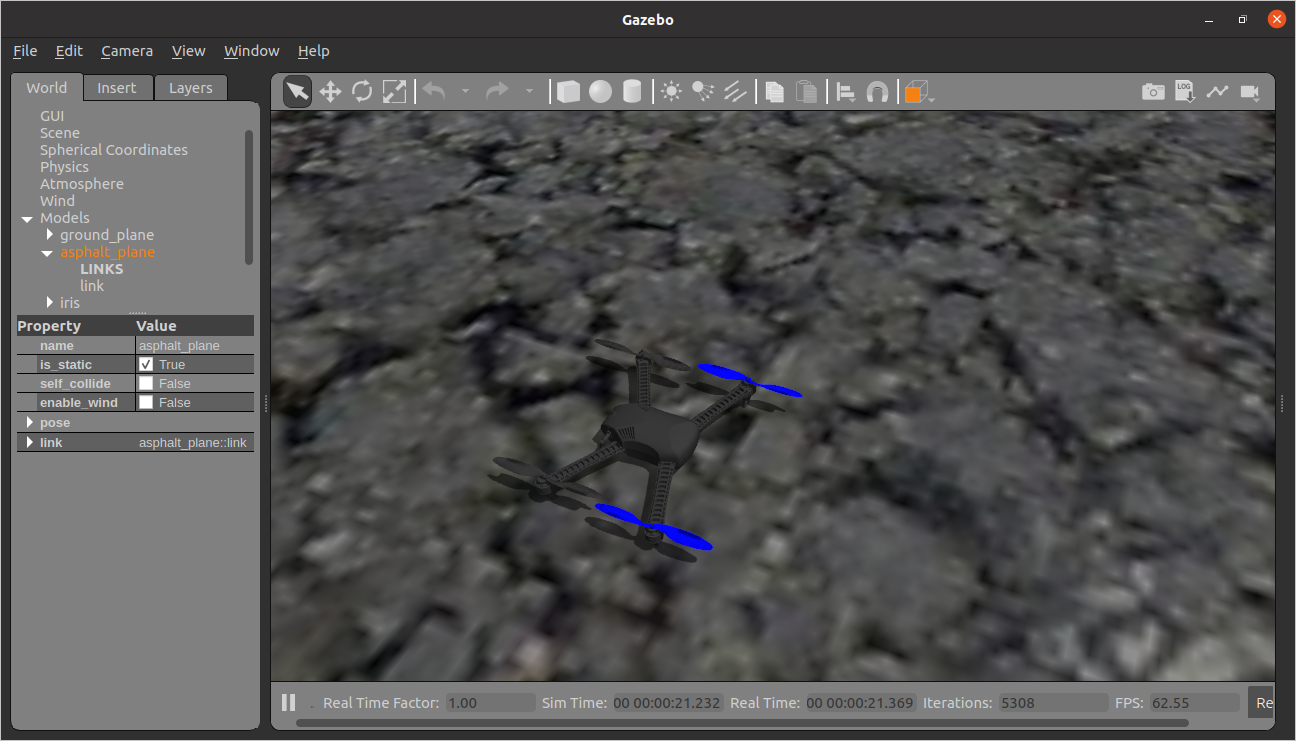
Task: Open the undo history dropdown arrow
Action: pos(465,92)
